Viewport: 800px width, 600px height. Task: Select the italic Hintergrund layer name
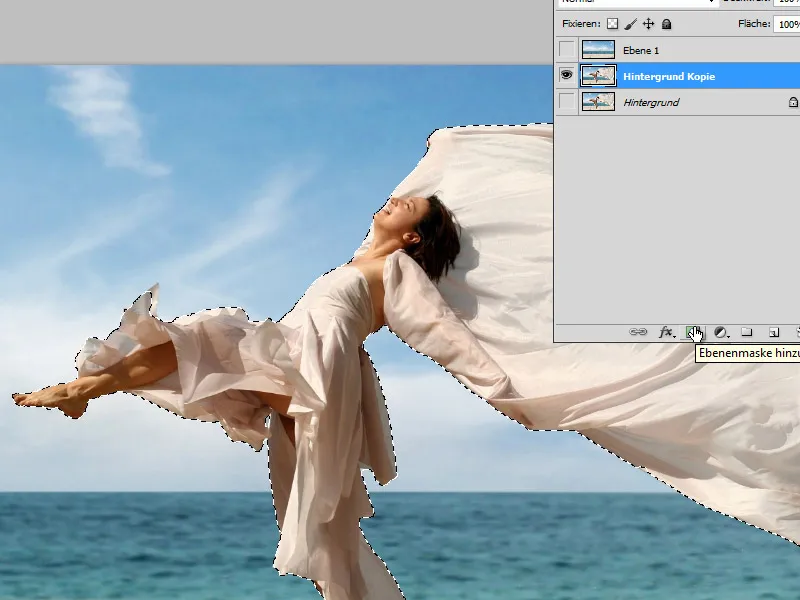(651, 103)
